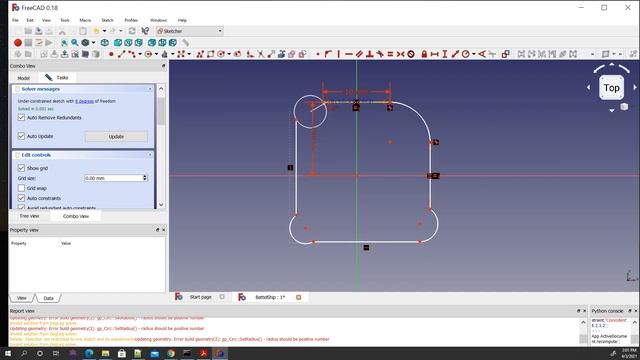The image size is (640, 360).
Task: Collapse the Edit controls section
Action: [x=150, y=155]
